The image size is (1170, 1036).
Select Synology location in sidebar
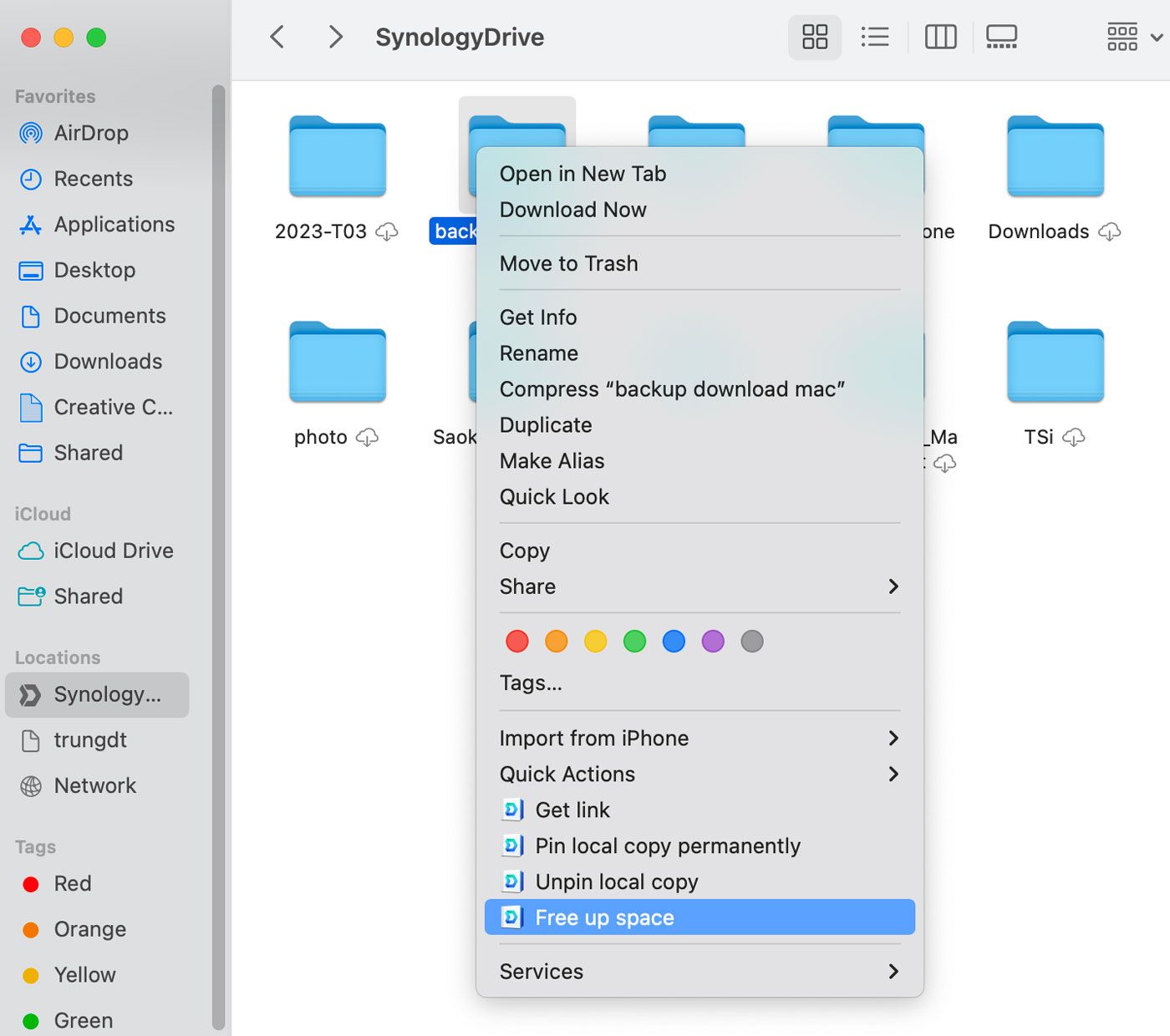click(97, 694)
